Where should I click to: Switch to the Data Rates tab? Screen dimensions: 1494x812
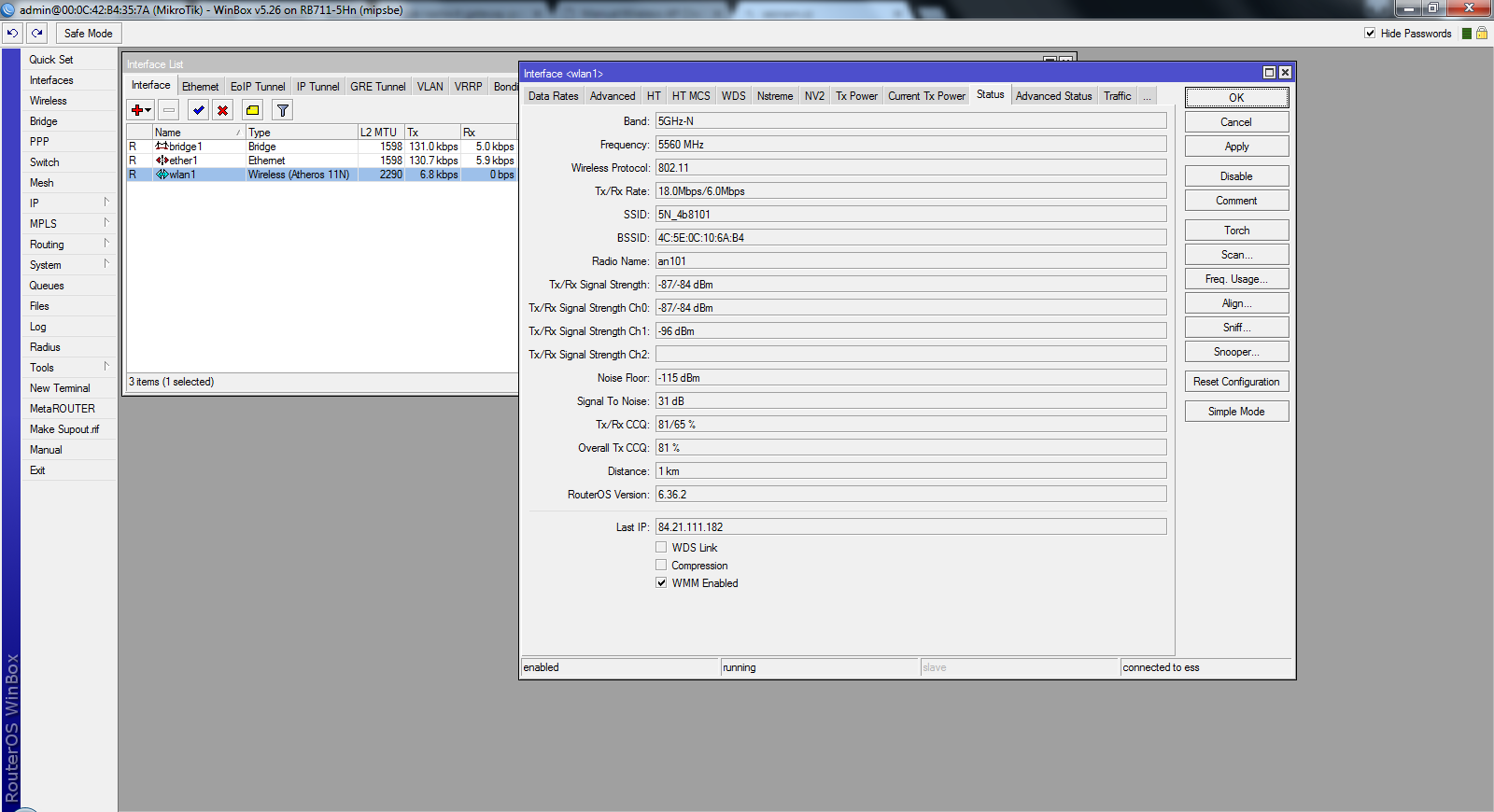click(554, 96)
